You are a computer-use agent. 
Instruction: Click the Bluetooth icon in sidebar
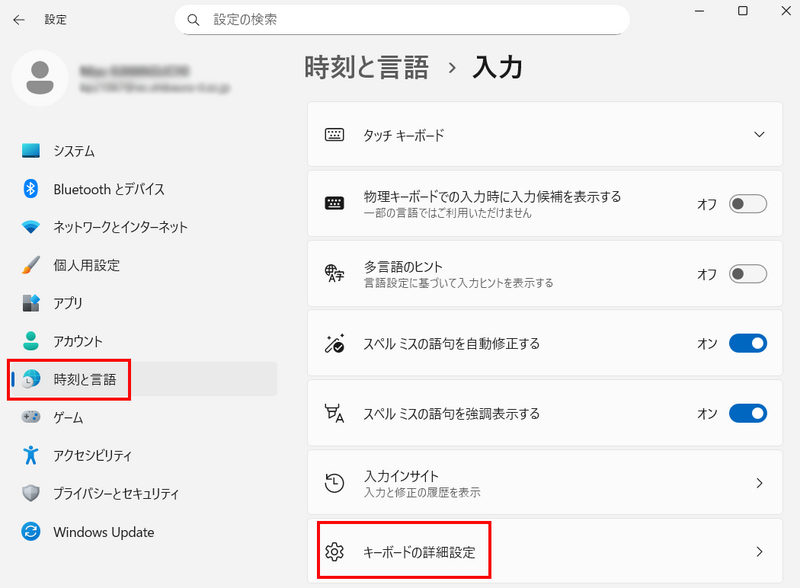click(31, 189)
